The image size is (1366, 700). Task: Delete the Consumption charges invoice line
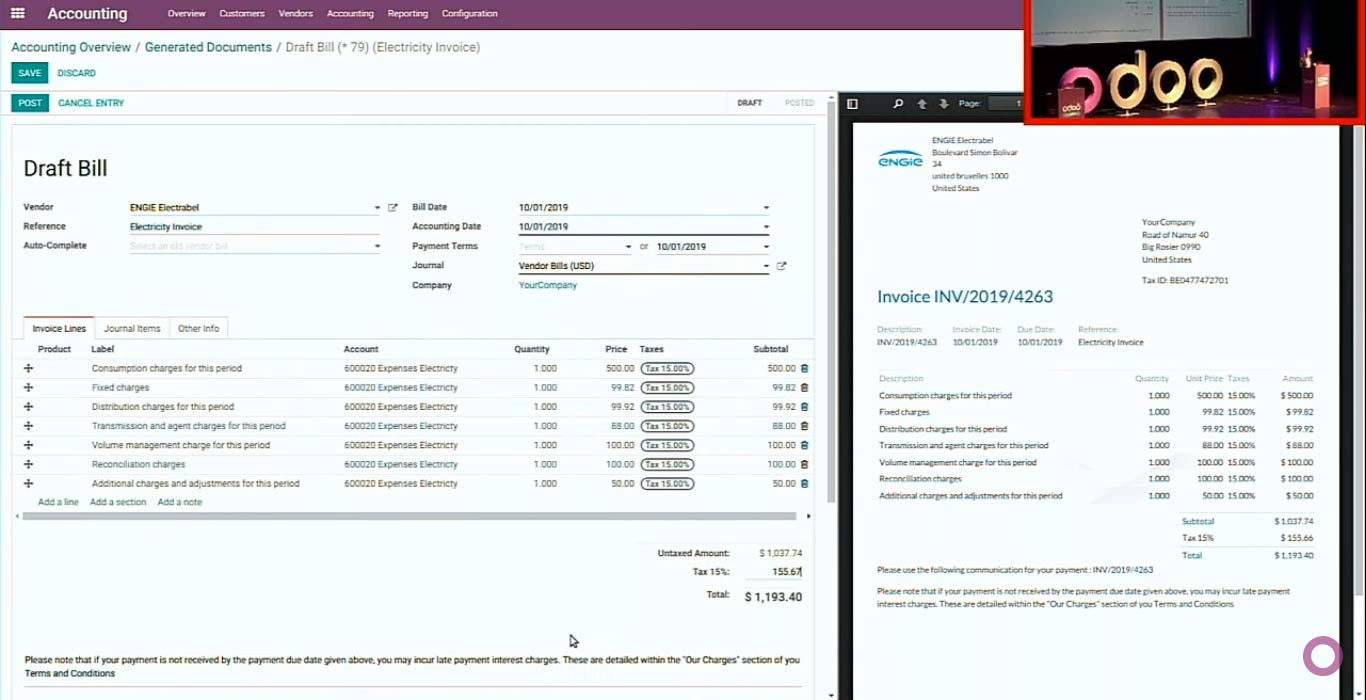805,369
